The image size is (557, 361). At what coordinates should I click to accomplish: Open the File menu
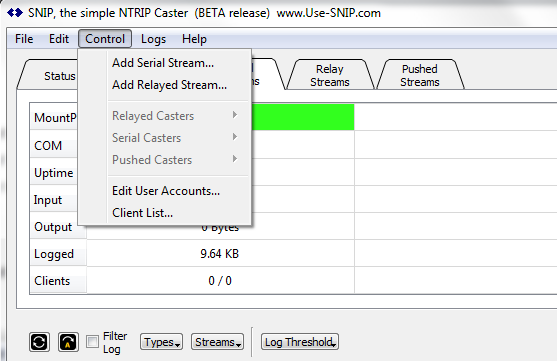24,39
